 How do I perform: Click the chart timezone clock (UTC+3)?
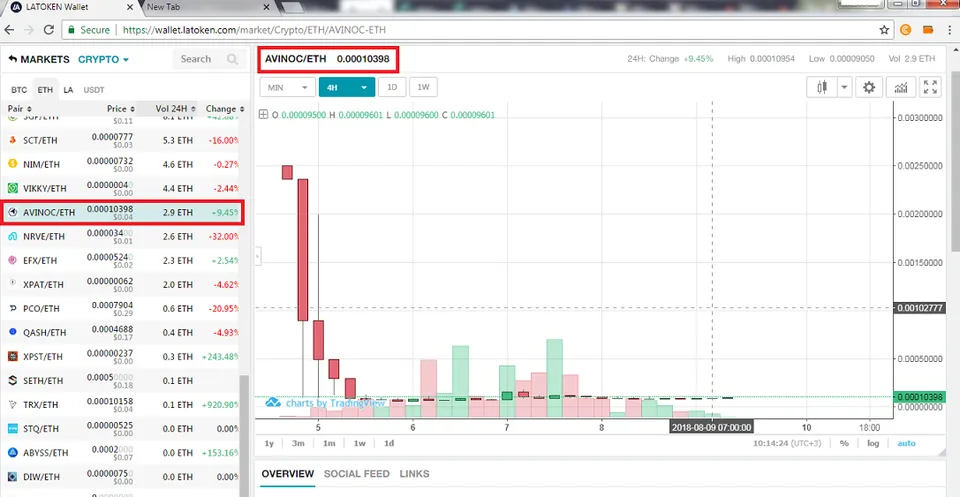pyautogui.click(x=787, y=443)
